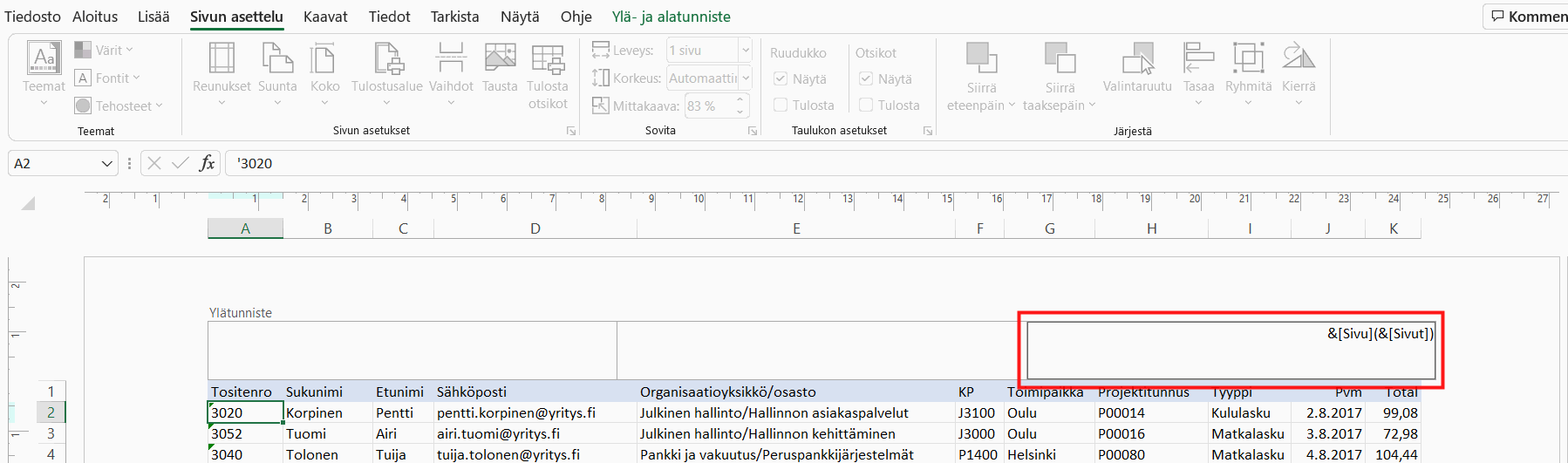The image size is (1568, 463).
Task: Click cell A2 with value 3020
Action: click(x=246, y=412)
